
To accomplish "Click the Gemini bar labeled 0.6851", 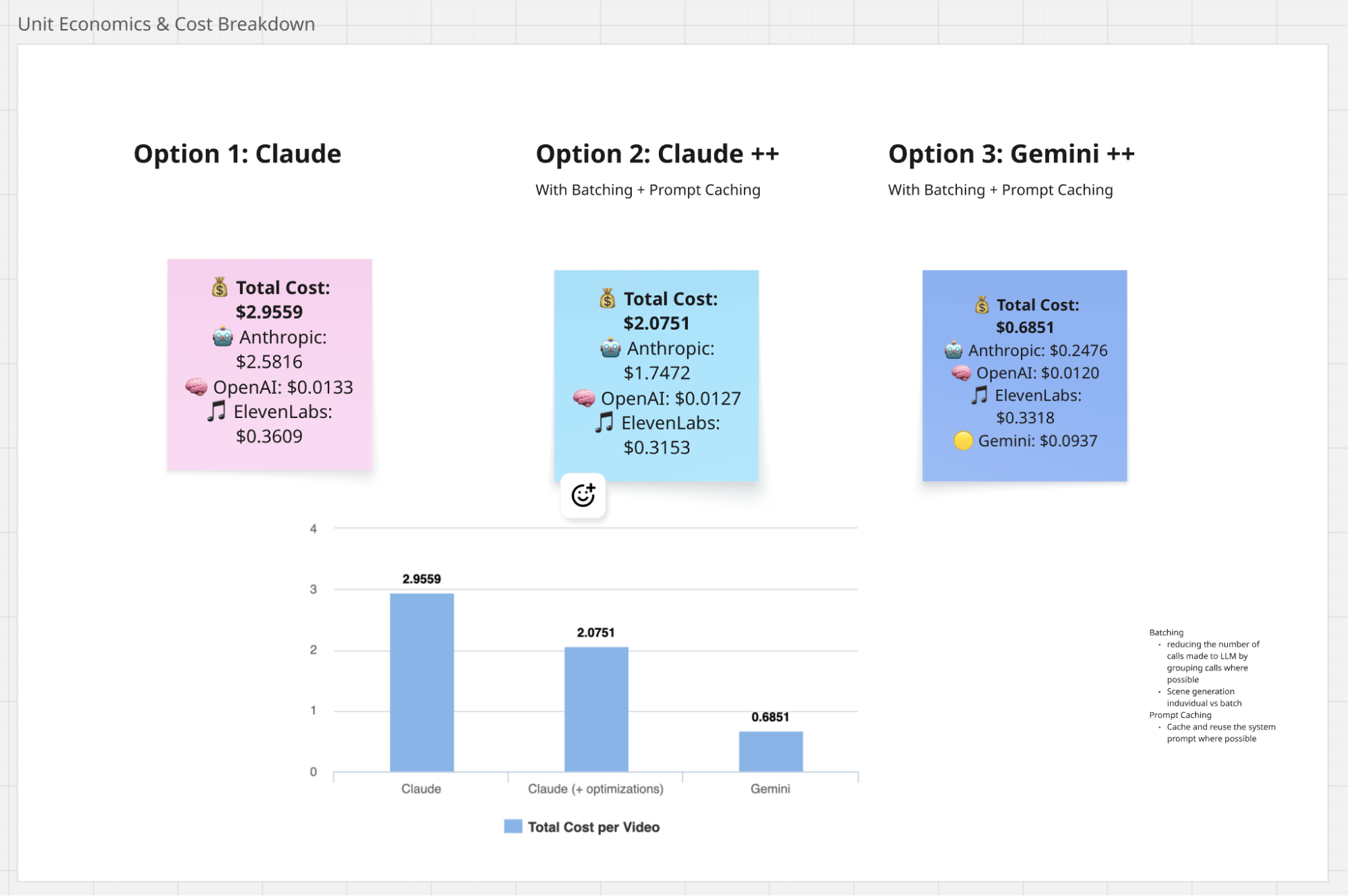I will coord(770,751).
